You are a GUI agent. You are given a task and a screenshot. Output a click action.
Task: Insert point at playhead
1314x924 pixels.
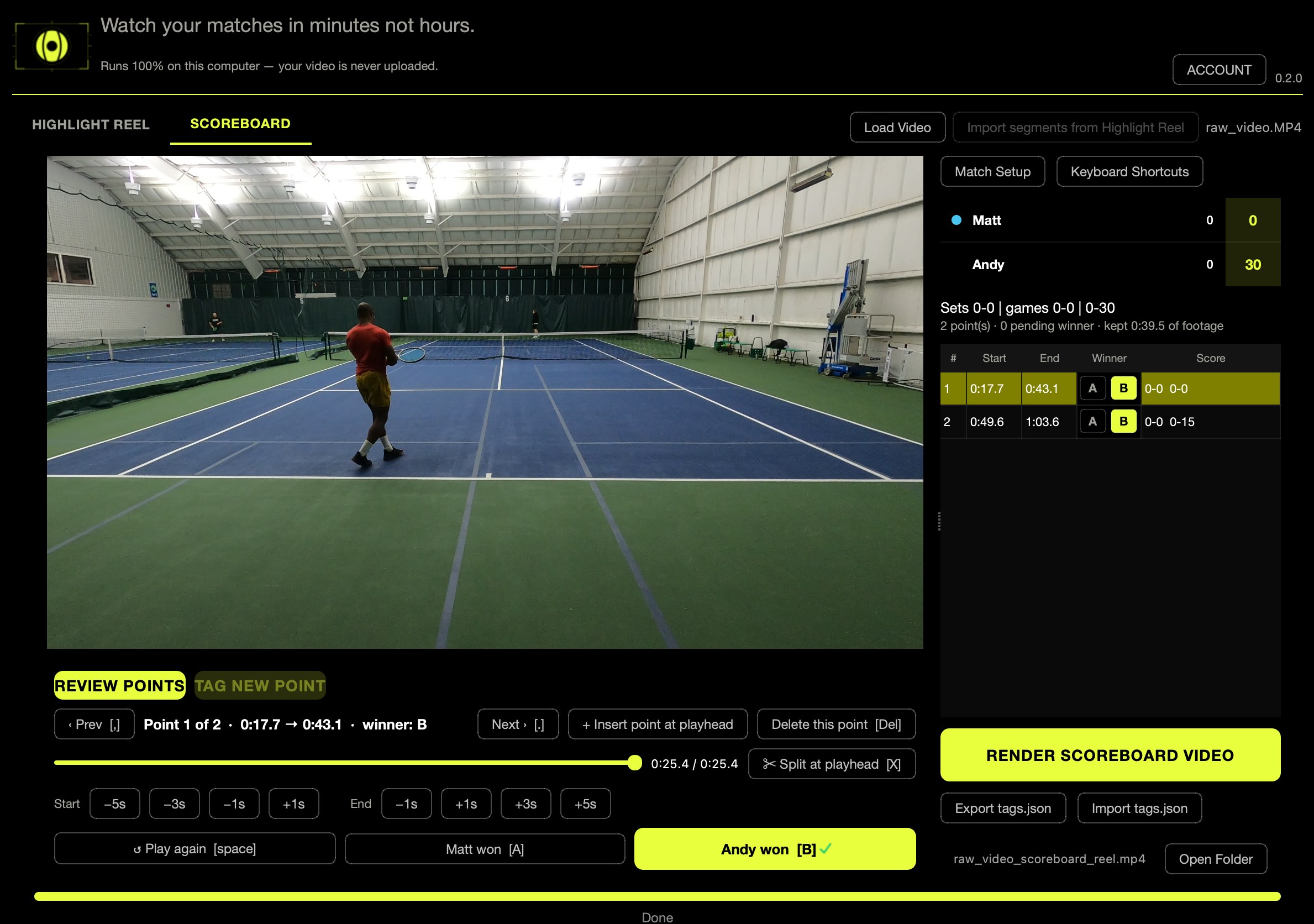(658, 724)
